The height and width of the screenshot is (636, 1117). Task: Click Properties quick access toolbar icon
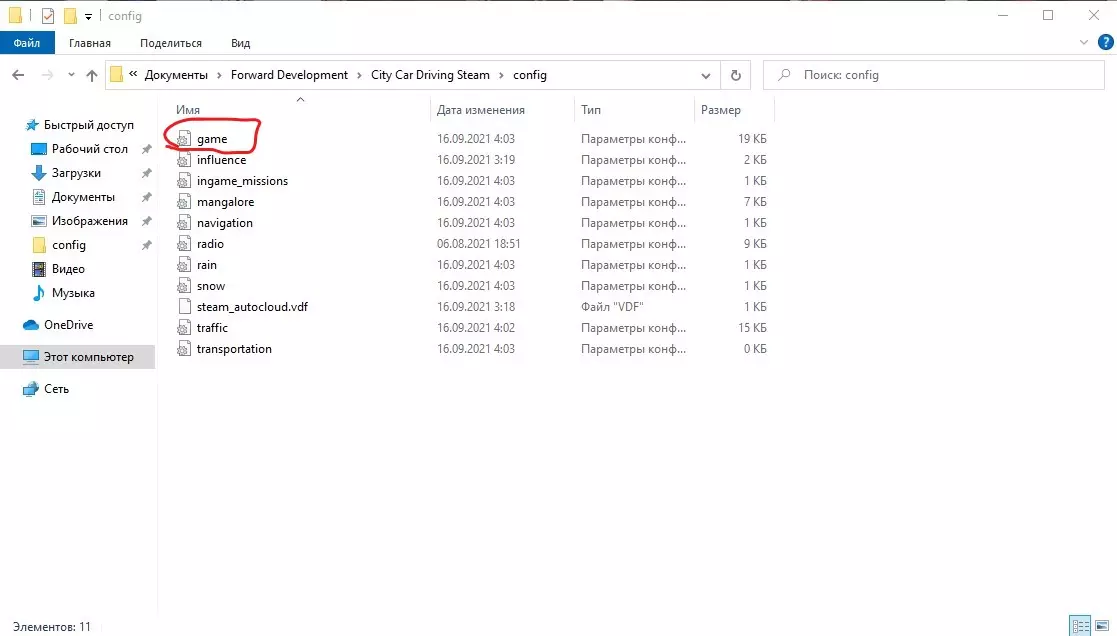(48, 16)
